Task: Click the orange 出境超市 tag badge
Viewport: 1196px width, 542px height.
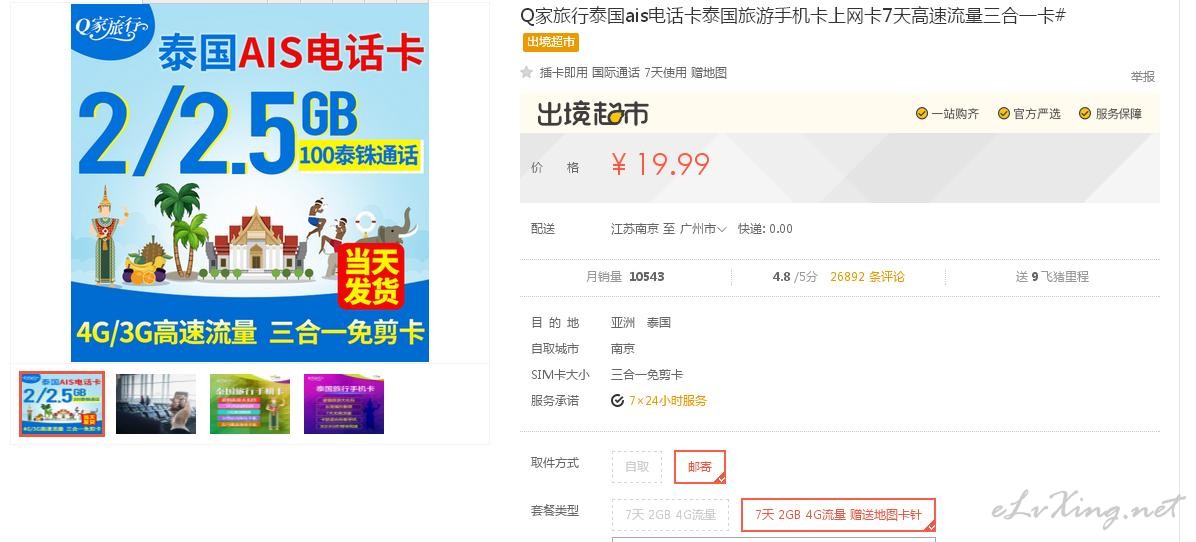Action: coord(551,42)
